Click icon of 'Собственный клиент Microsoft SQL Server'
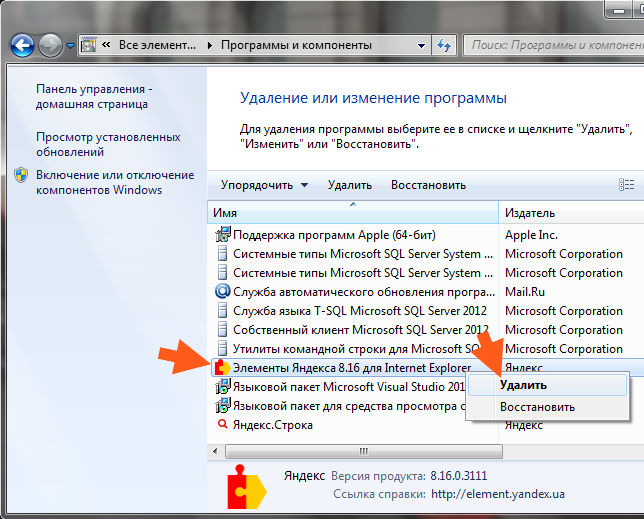 coord(222,329)
